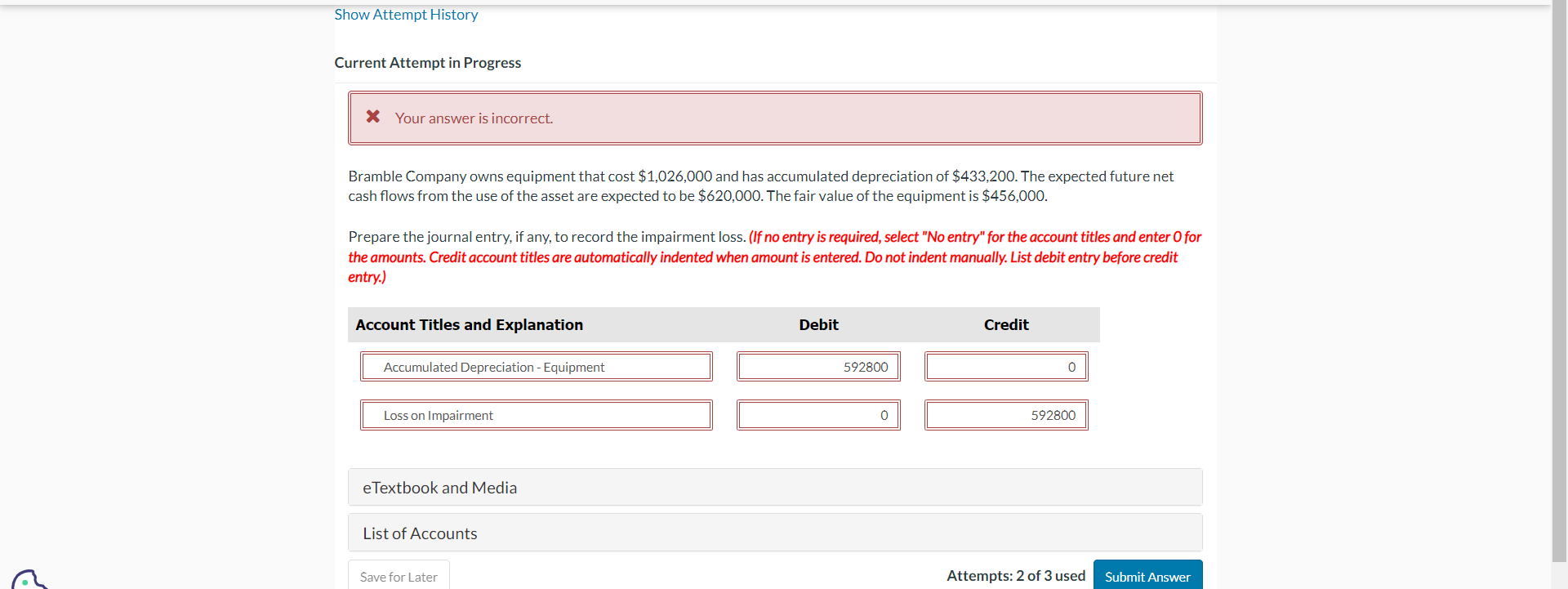Click the vertical page scrollbar
This screenshot has height=589, width=1568.
1559,282
